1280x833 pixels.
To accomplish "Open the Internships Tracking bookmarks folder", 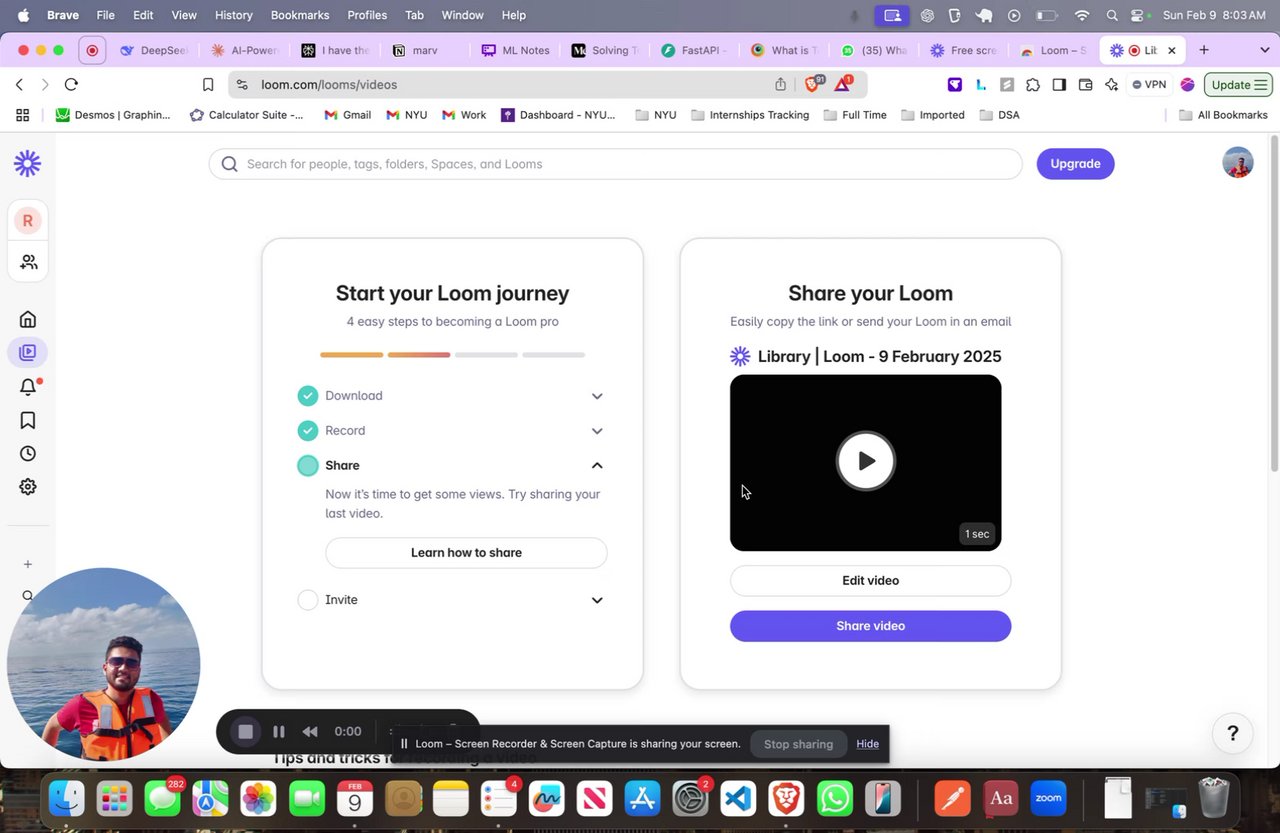I will (750, 115).
